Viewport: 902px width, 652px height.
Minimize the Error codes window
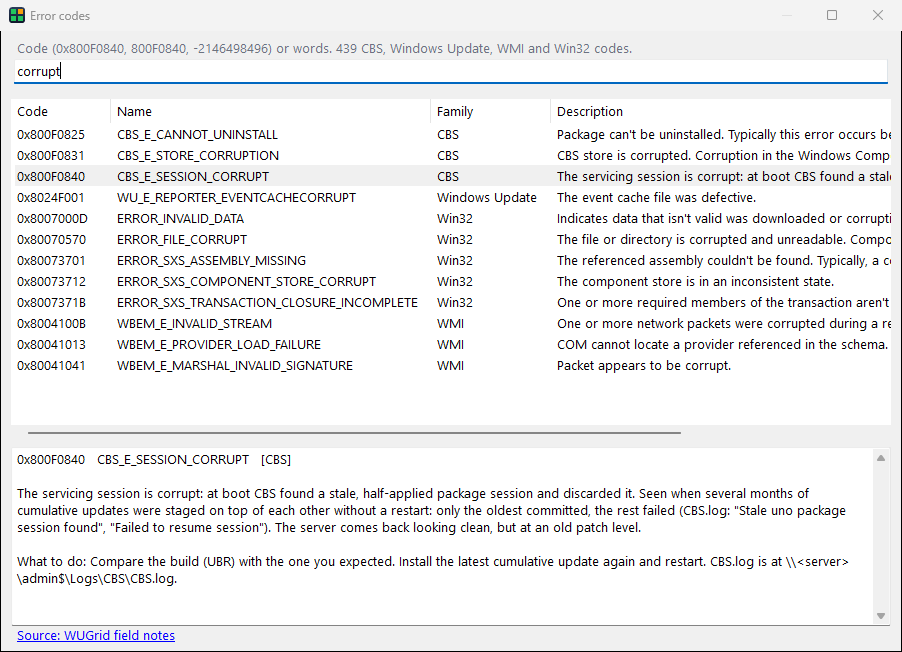[x=787, y=16]
